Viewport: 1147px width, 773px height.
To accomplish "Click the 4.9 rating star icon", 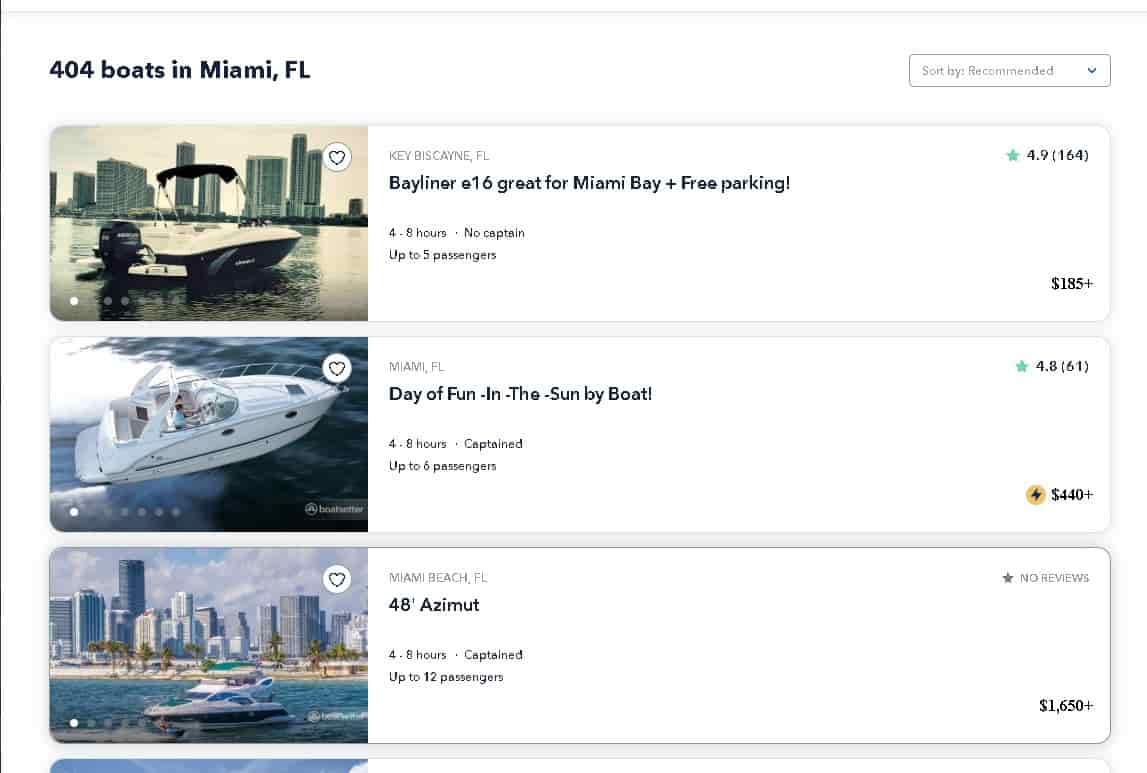I will point(1012,155).
